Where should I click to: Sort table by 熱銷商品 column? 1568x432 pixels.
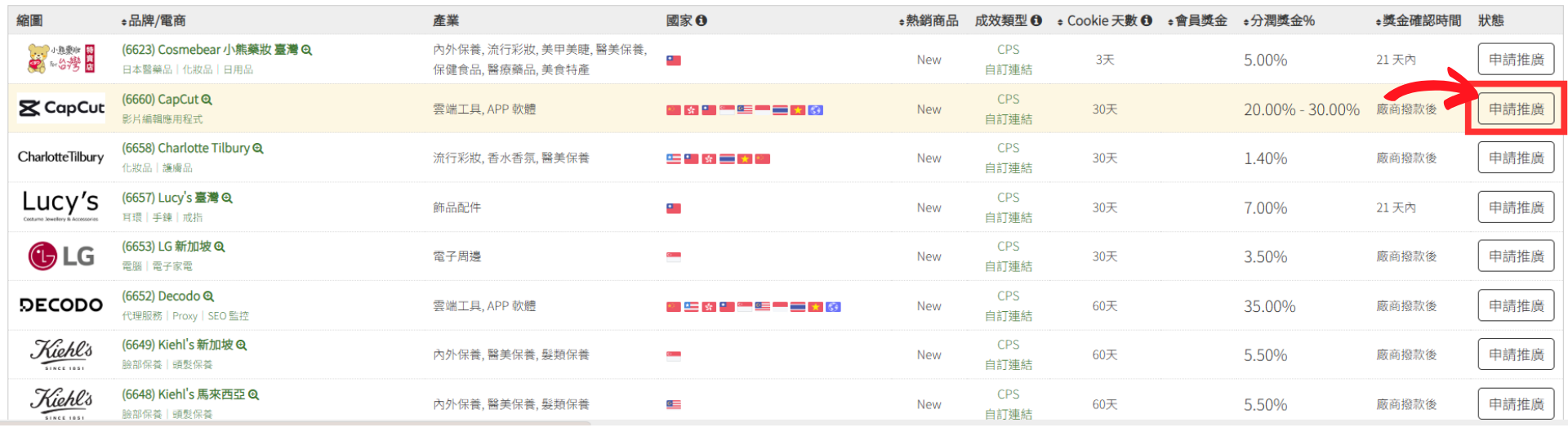[929, 20]
